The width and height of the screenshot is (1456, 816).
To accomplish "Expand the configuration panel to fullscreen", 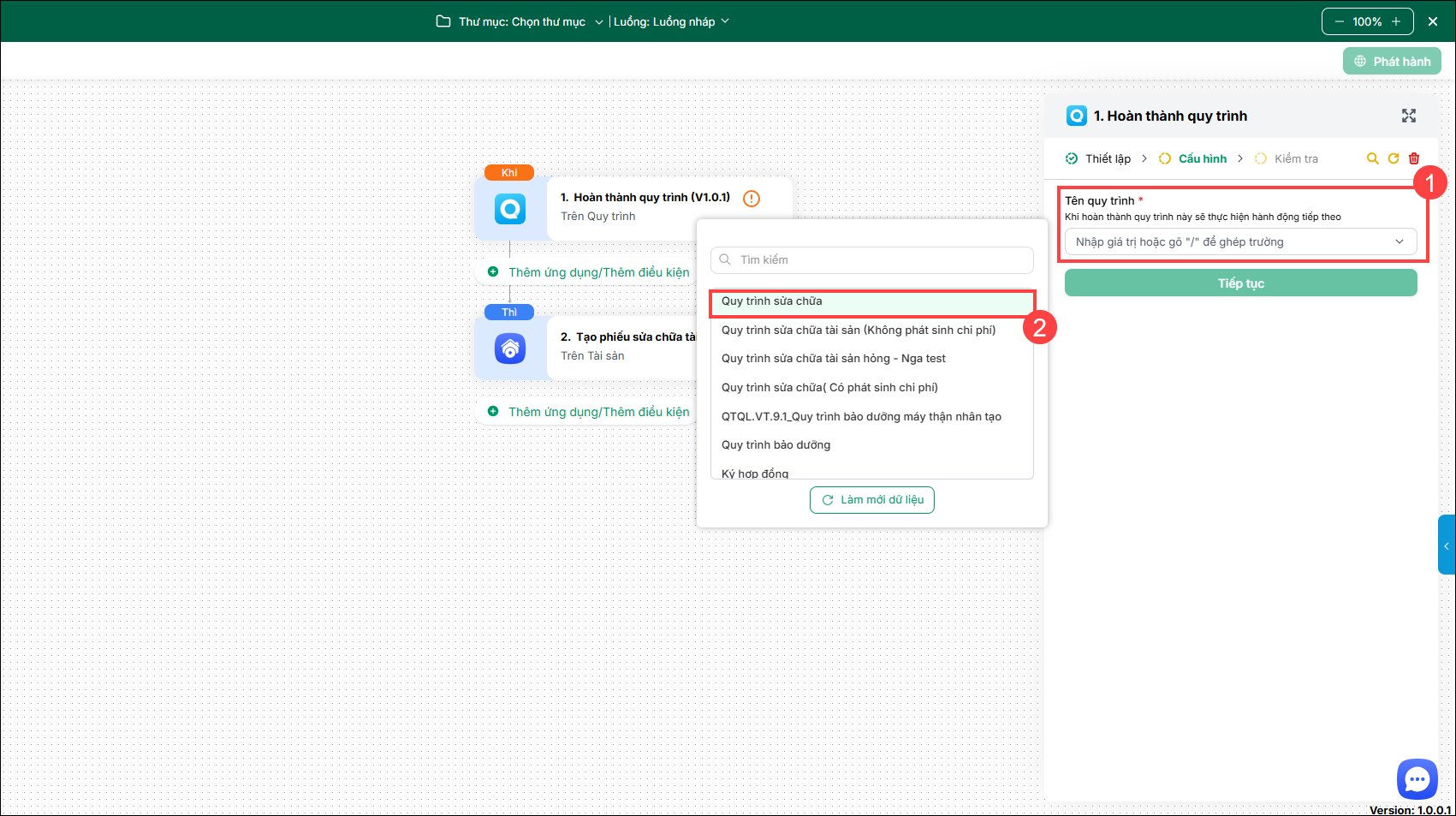I will pos(1408,116).
